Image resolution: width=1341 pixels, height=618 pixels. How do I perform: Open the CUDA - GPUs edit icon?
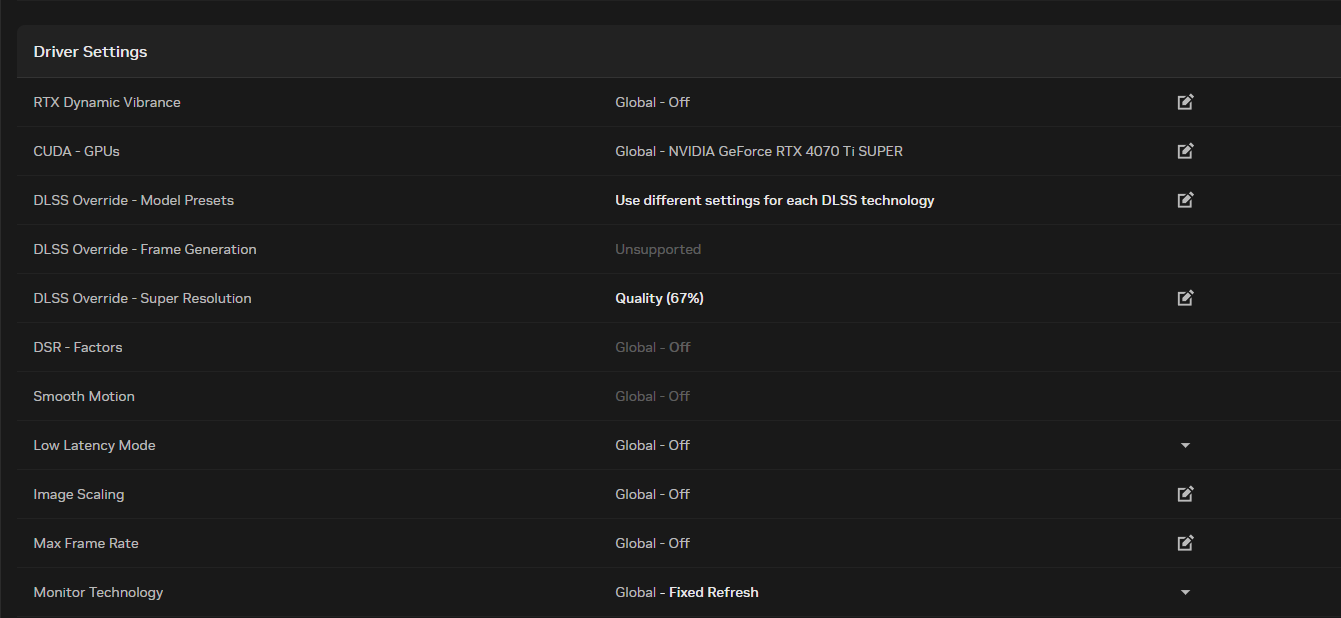click(x=1185, y=151)
